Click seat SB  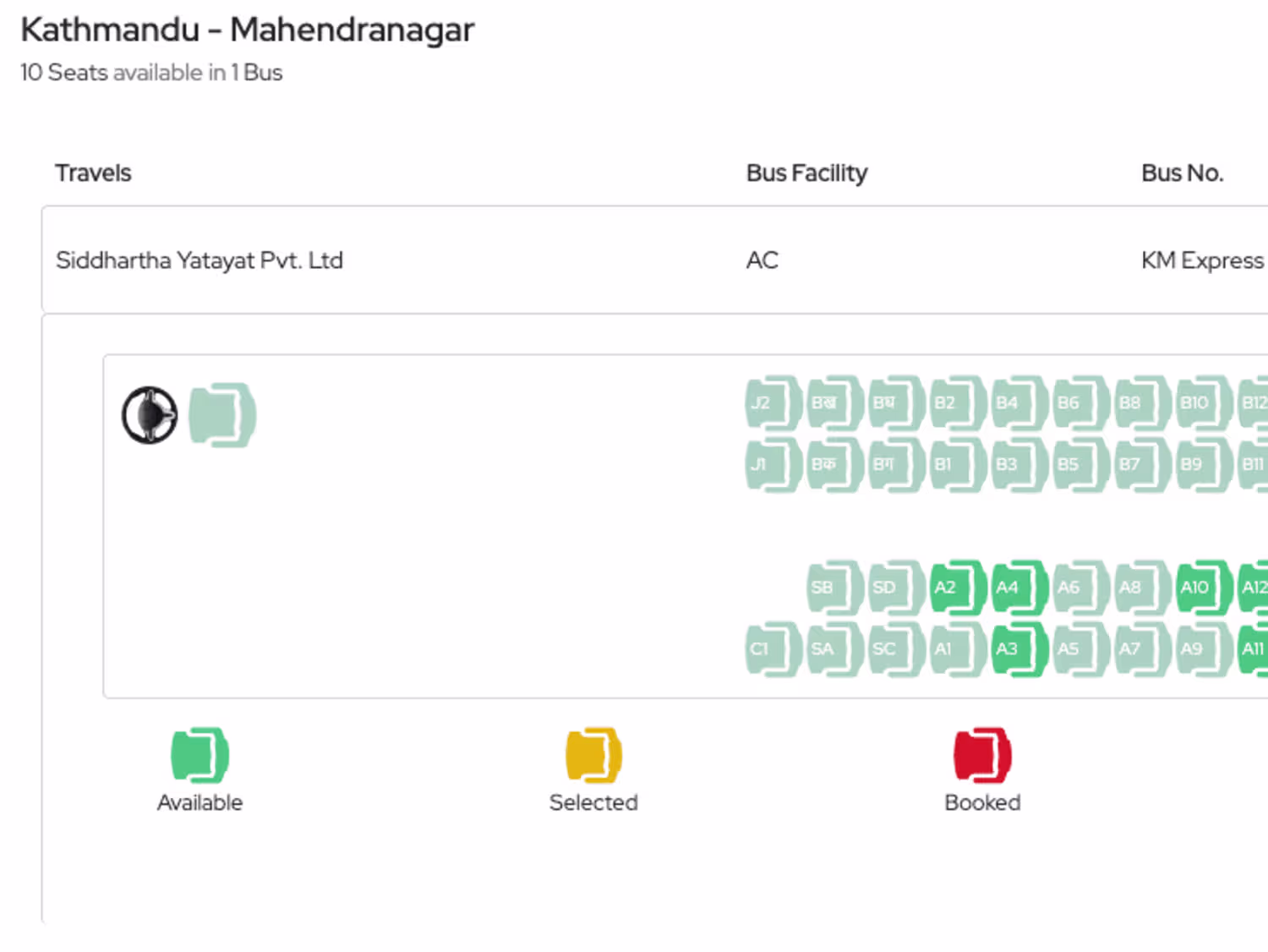click(x=833, y=588)
